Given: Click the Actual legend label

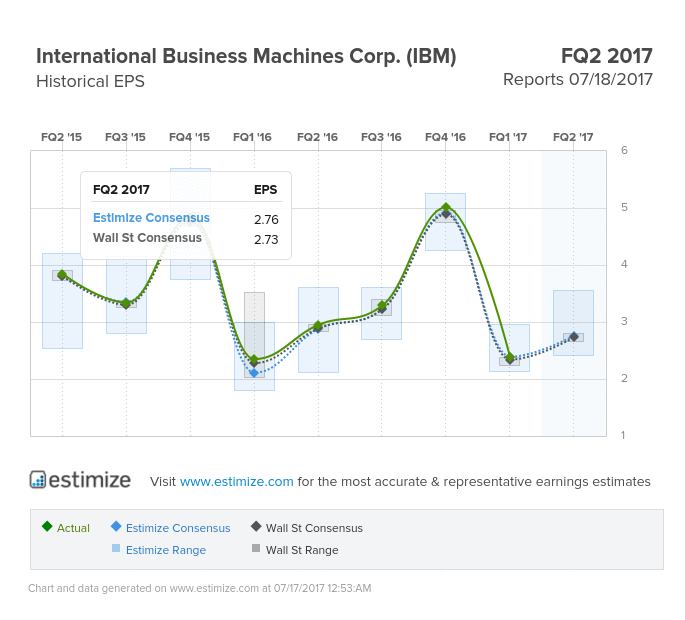Looking at the screenshot, I should tap(73, 528).
